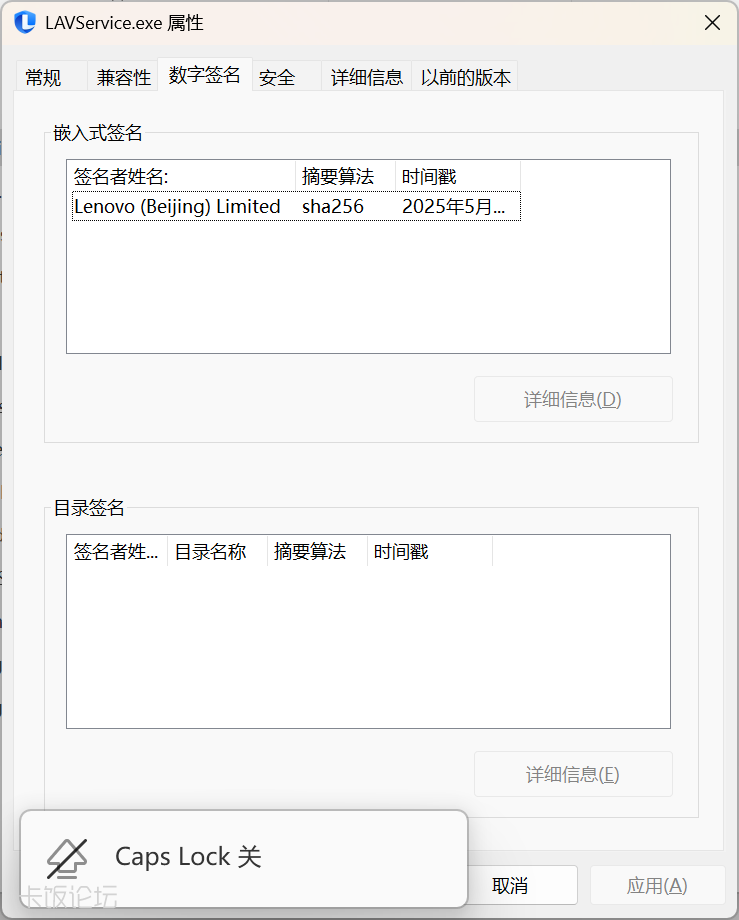
Task: Click catalog list 时间戳 column header
Action: coord(430,551)
